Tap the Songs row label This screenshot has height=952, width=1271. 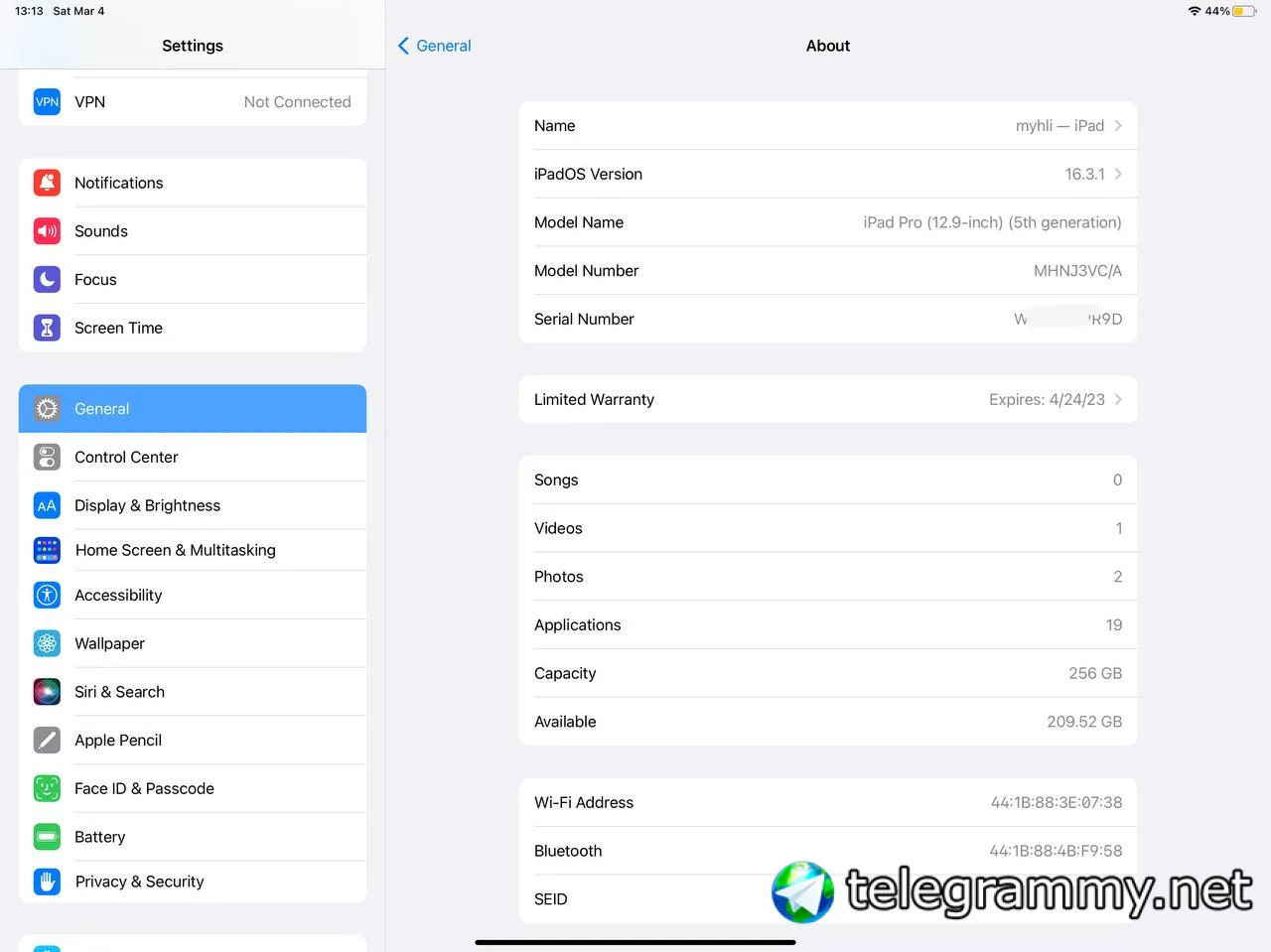[x=556, y=479]
